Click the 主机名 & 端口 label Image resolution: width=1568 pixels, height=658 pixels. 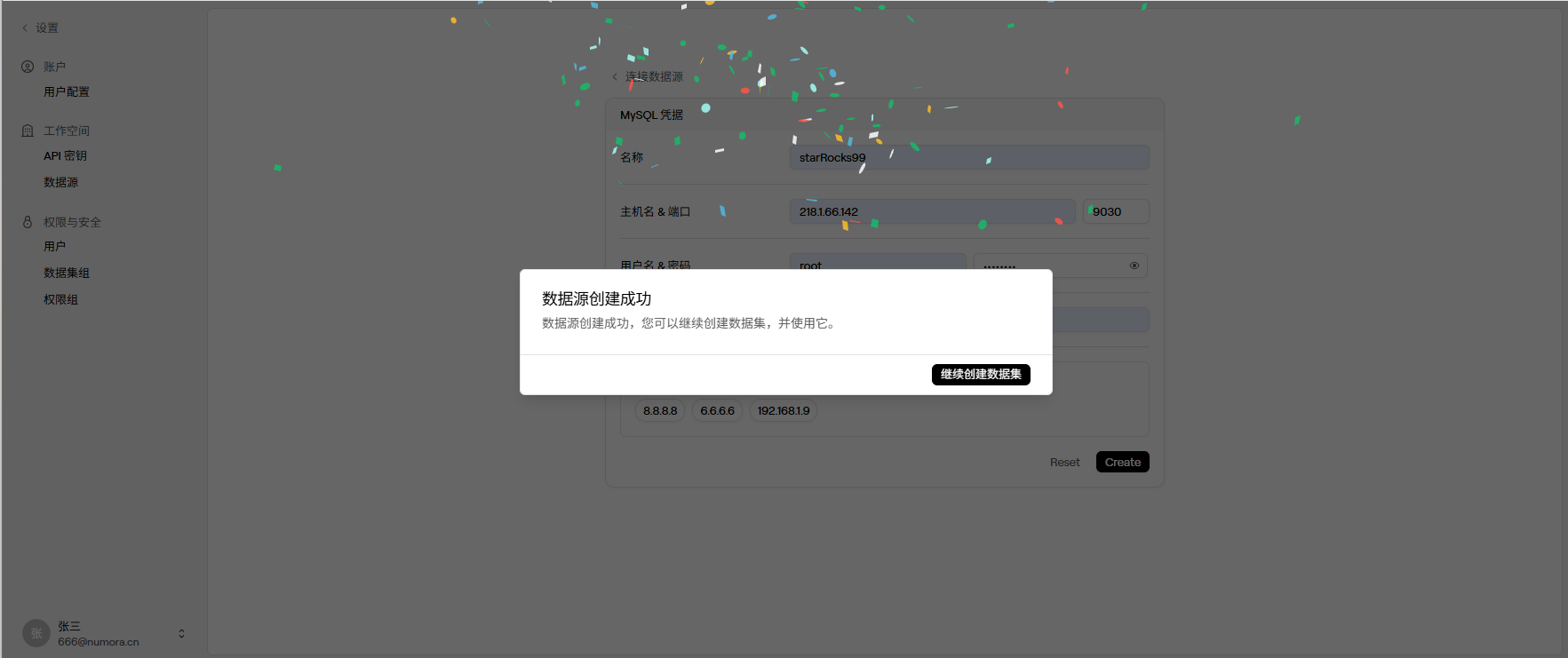click(655, 211)
